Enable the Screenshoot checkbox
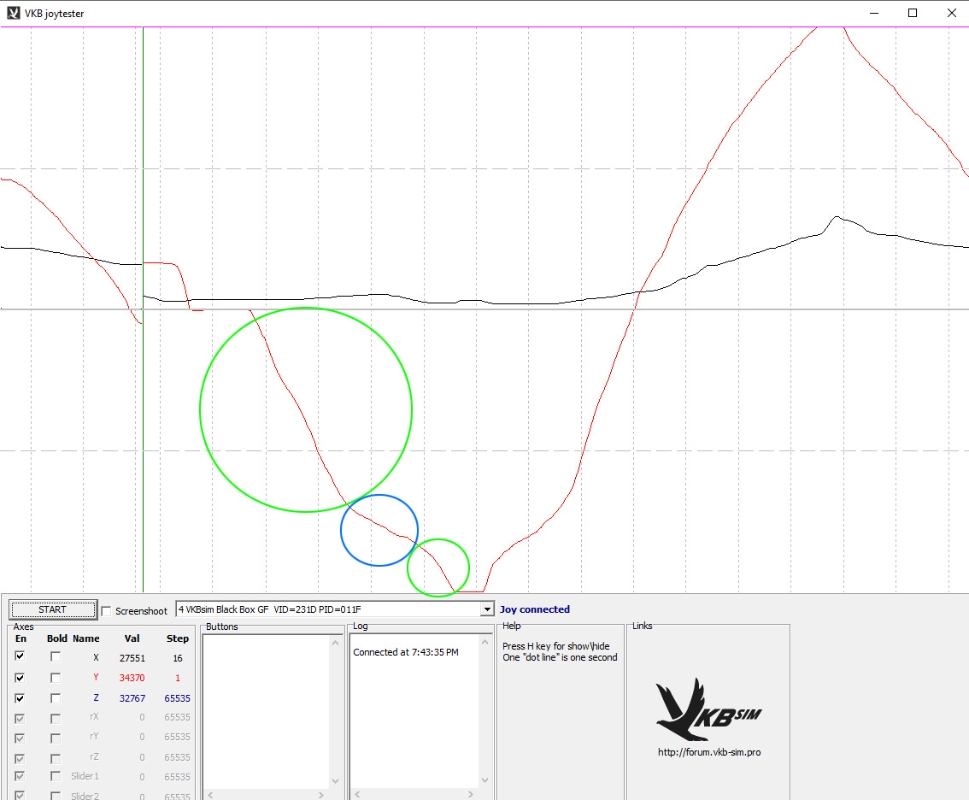 107,610
